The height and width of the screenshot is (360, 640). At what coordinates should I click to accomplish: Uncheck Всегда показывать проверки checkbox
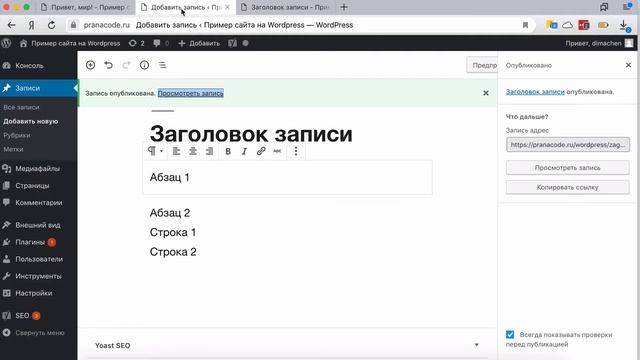[510, 335]
